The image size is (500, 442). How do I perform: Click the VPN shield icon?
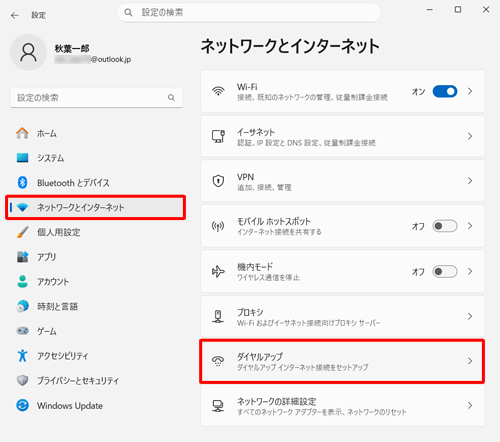tap(218, 181)
